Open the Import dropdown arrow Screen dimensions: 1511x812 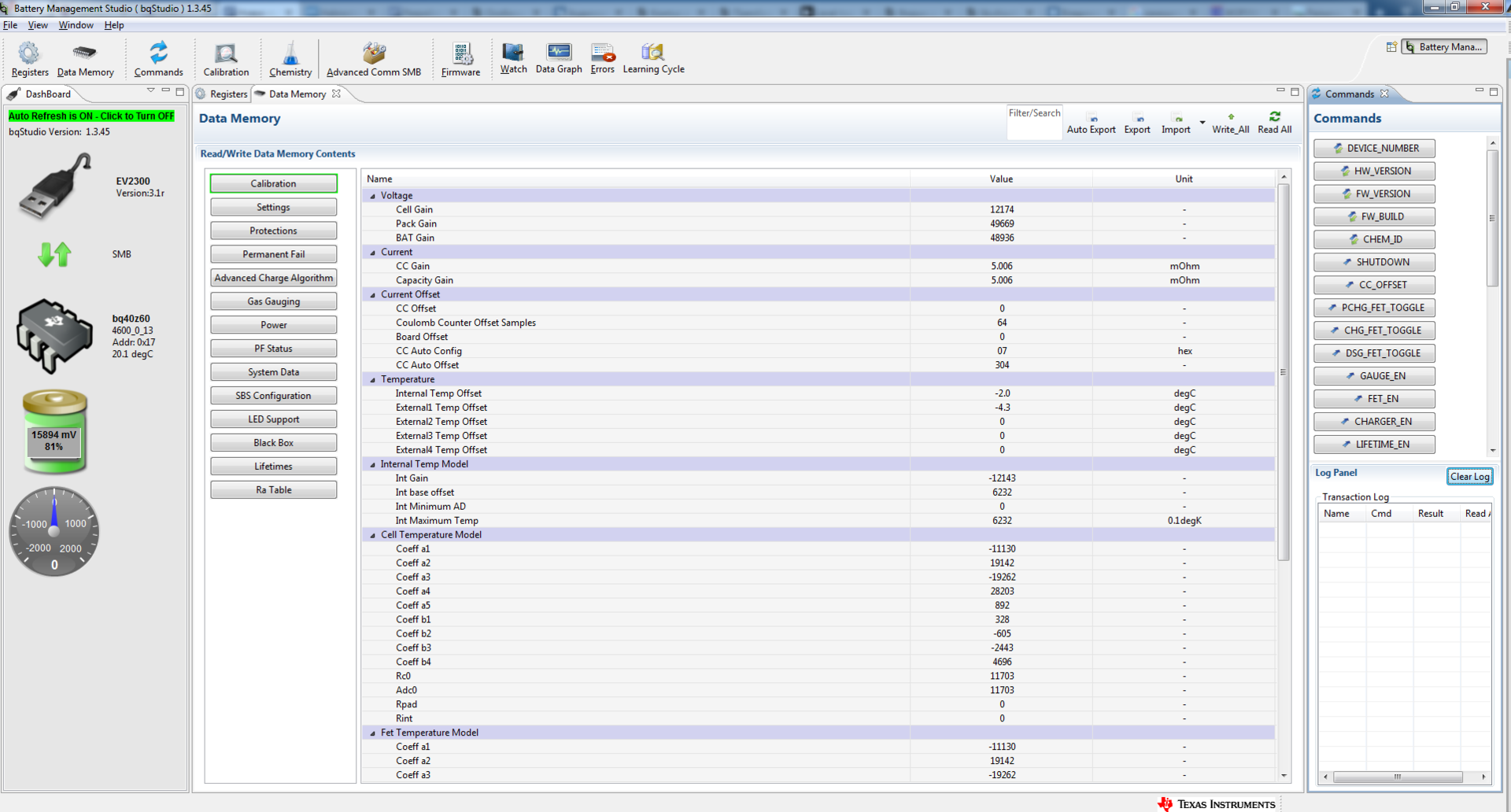click(x=1203, y=123)
